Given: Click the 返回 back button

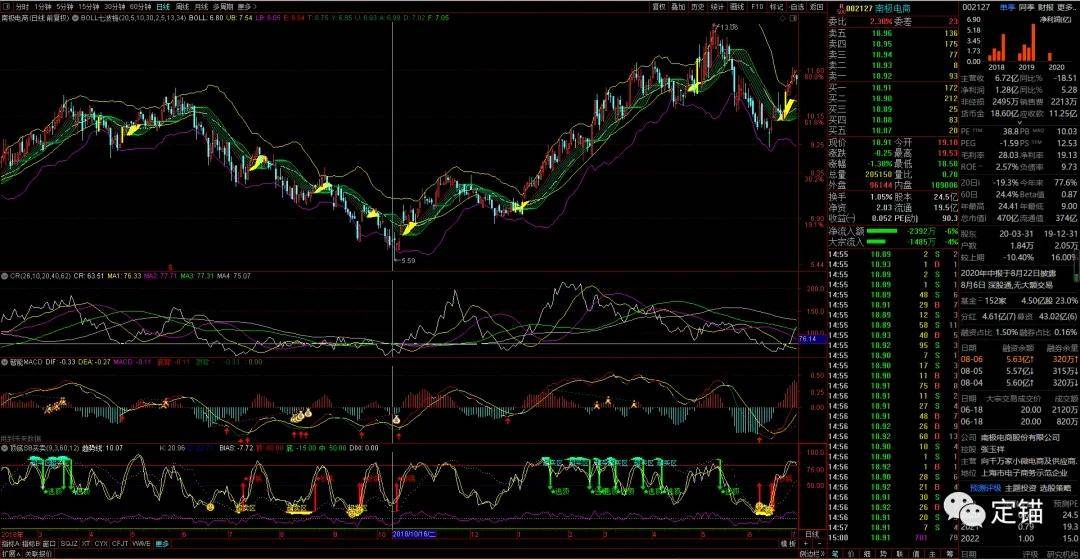Looking at the screenshot, I should click(x=816, y=6).
